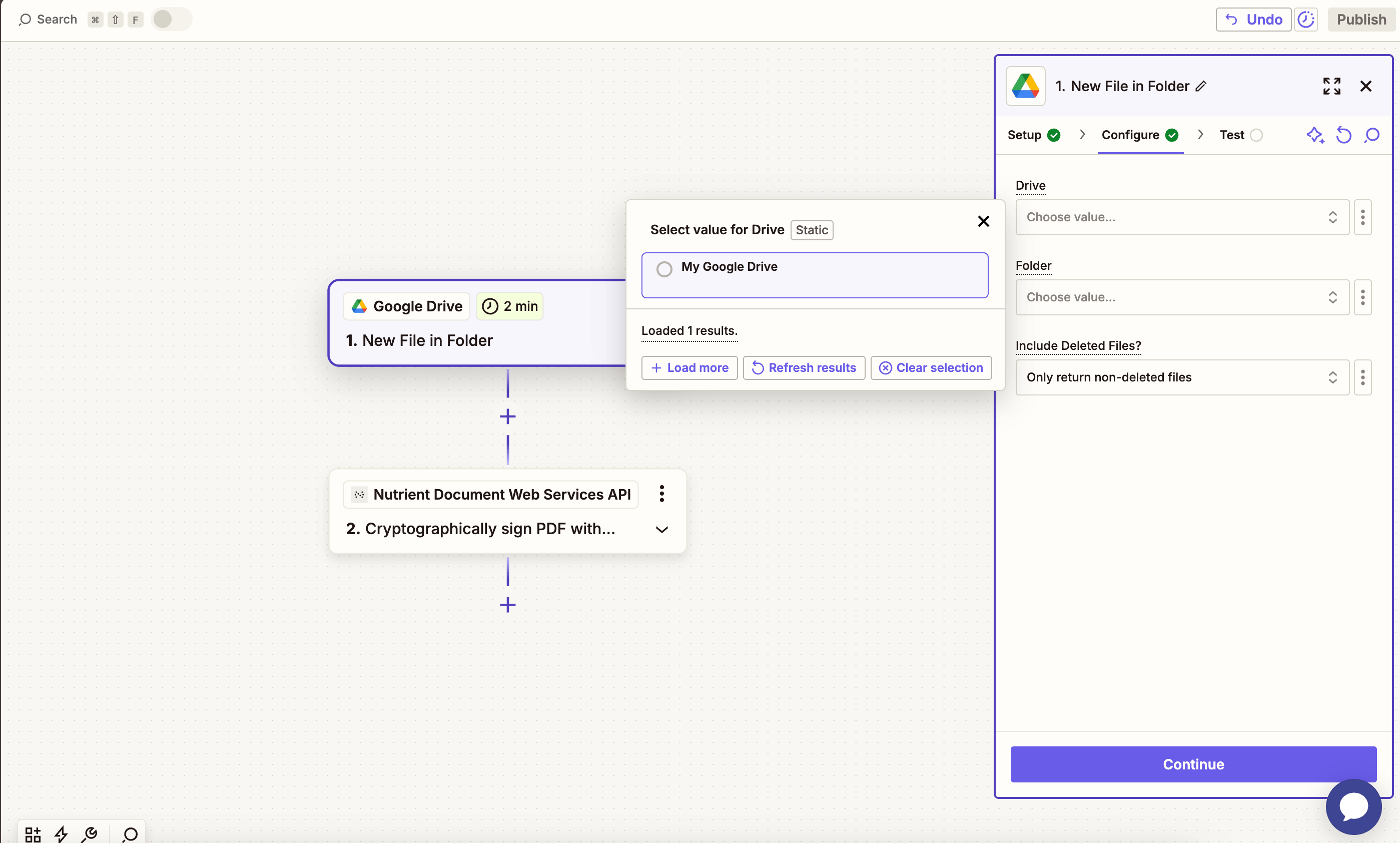Click Clear selection button
This screenshot has height=843, width=1400.
[x=931, y=367]
